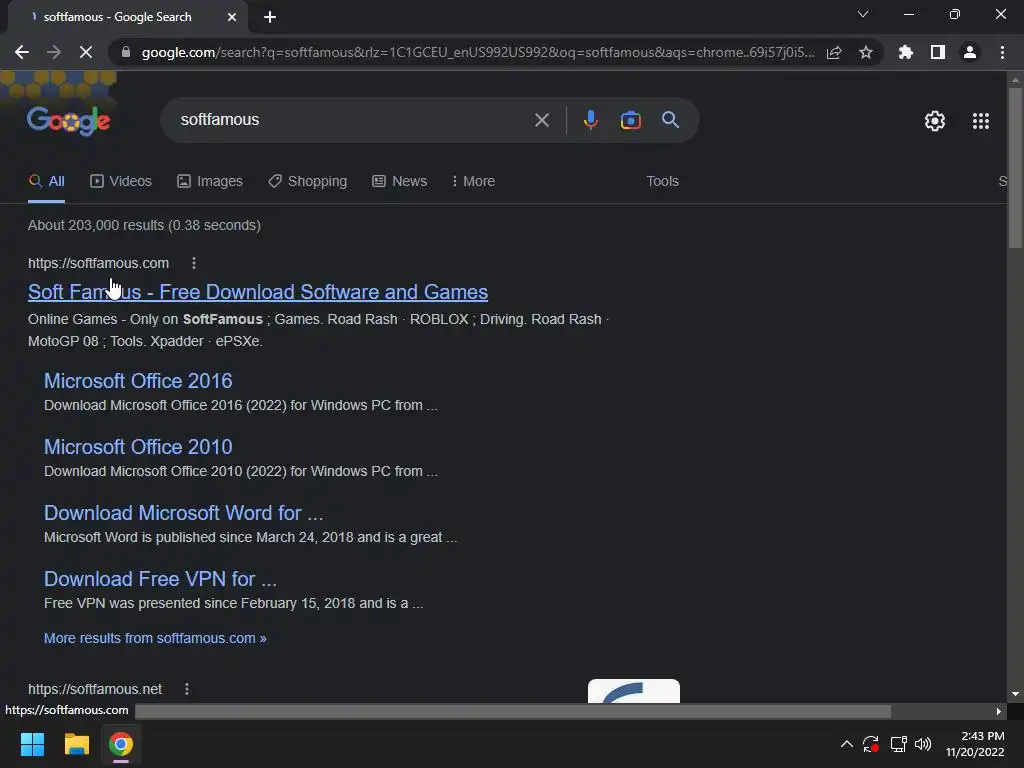The height and width of the screenshot is (768, 1024).
Task: Click Chrome icon in taskbar
Action: [x=121, y=744]
